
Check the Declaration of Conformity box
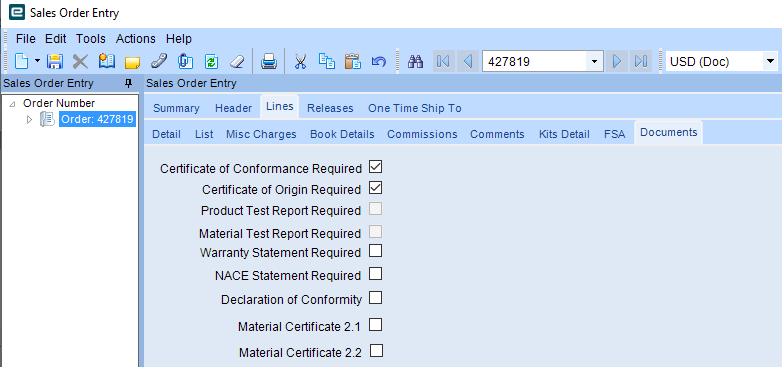[x=376, y=298]
